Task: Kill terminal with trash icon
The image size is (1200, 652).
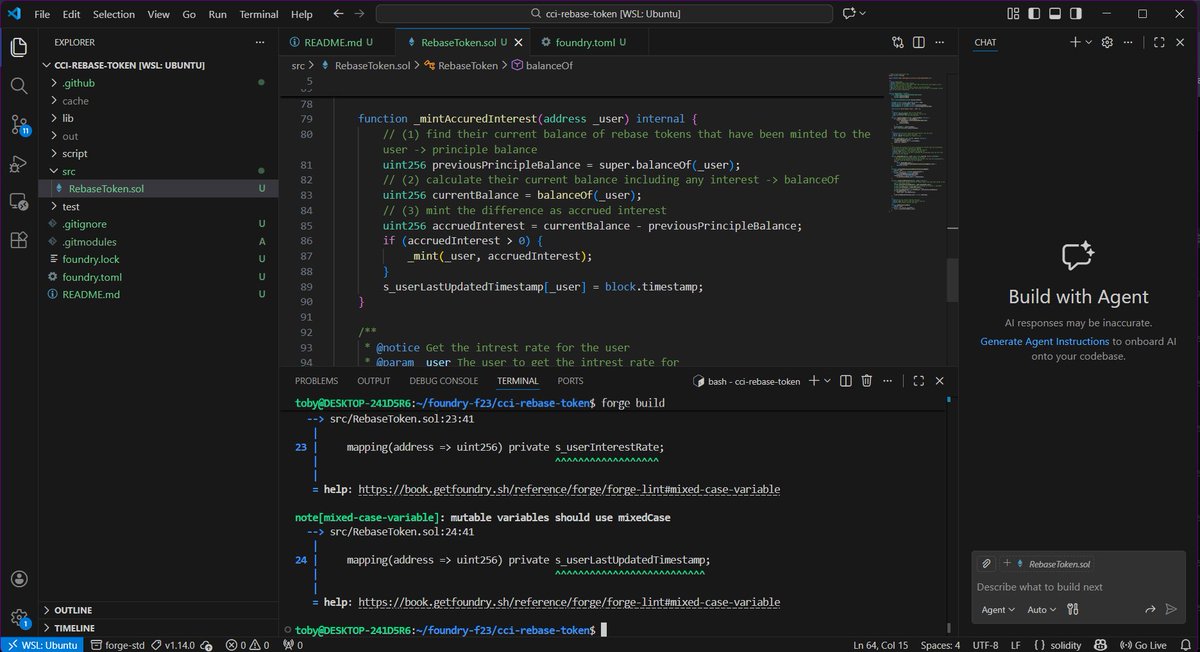Action: [x=867, y=381]
